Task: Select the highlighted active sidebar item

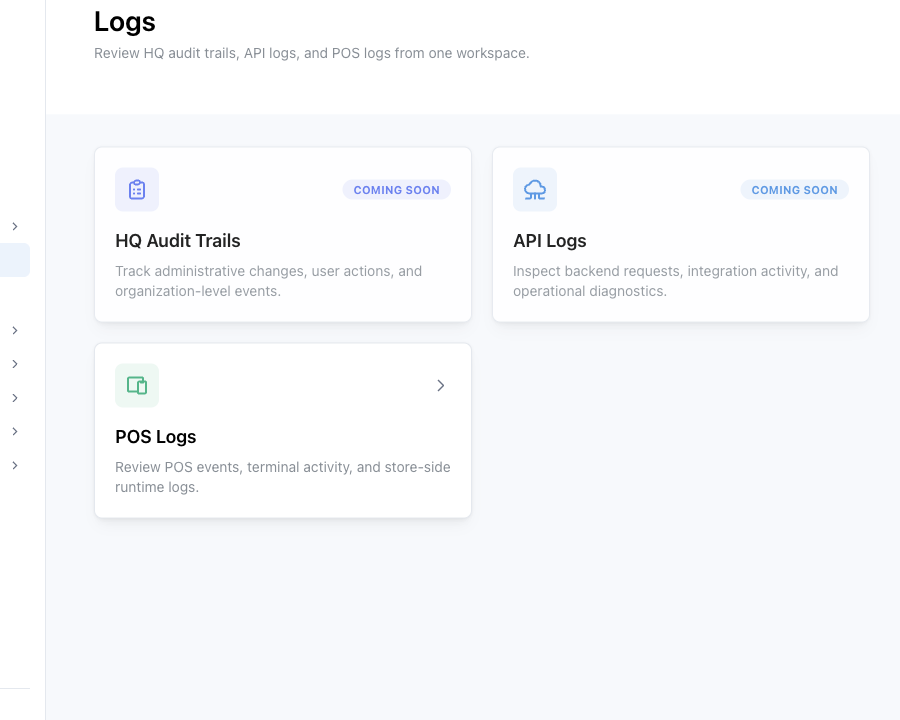Action: (x=15, y=260)
